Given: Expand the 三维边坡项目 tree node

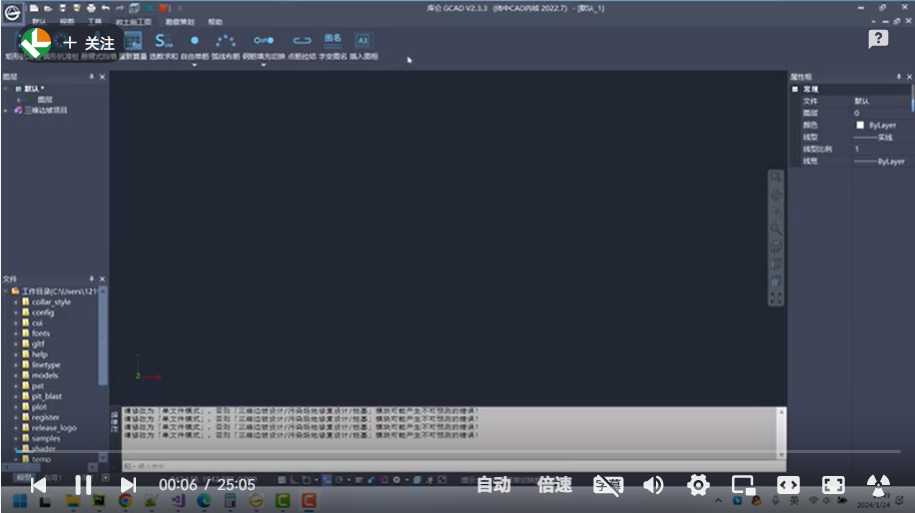Looking at the screenshot, I should click(x=5, y=110).
